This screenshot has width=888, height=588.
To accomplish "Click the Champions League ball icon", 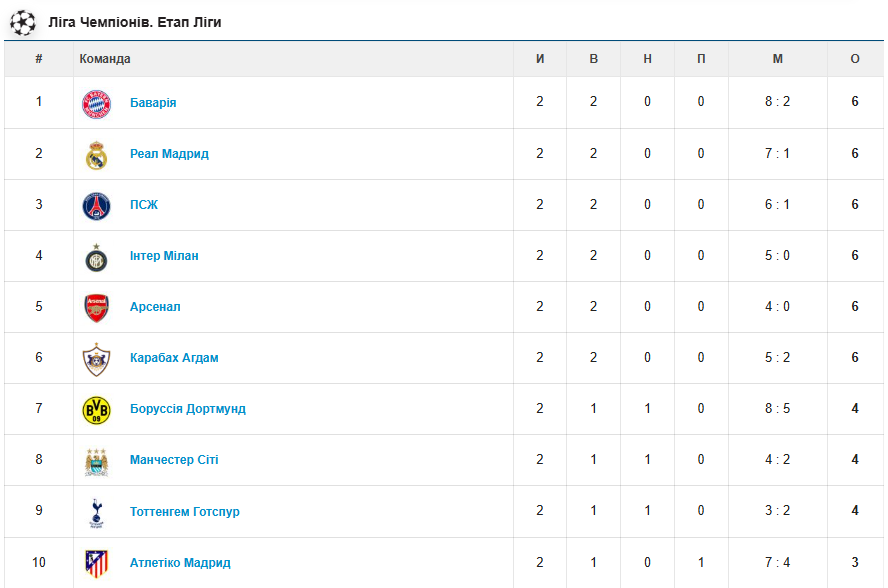I will [22, 21].
